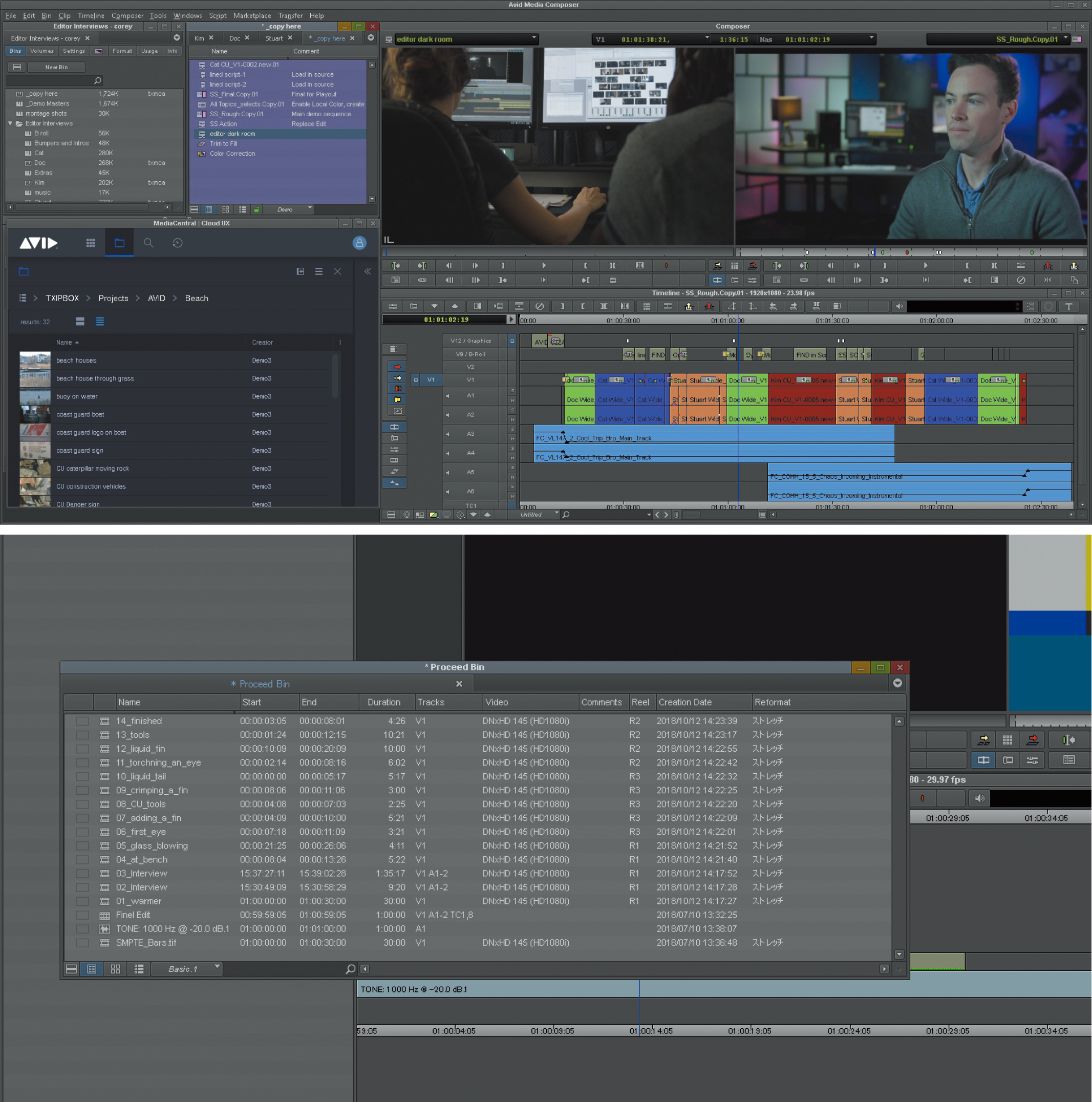Open the apps grid in MediaCentral Cloud UX
1092x1102 pixels.
(90, 243)
